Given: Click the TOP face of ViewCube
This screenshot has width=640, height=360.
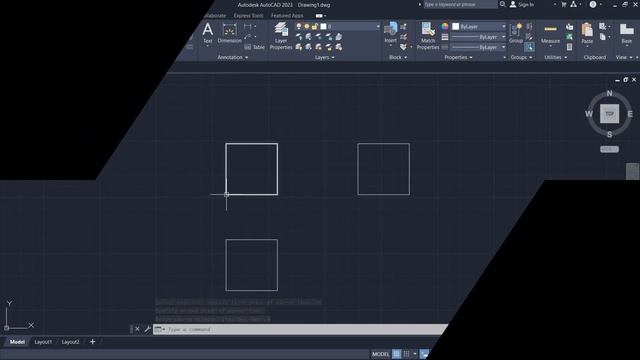Looking at the screenshot, I should tap(609, 113).
